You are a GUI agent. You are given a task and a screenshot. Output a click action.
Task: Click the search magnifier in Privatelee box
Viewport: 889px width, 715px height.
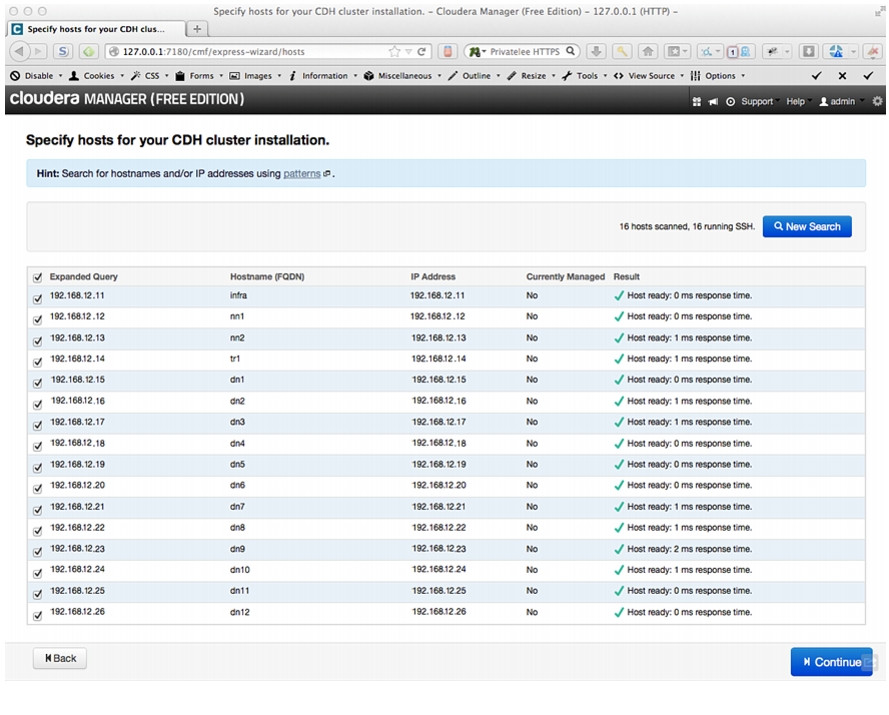[x=570, y=51]
